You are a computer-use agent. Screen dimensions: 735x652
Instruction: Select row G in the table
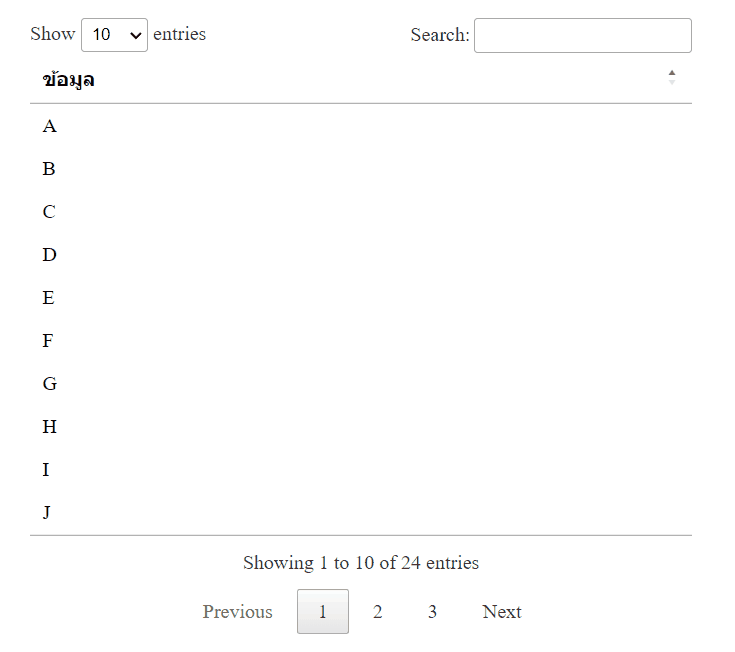(50, 384)
